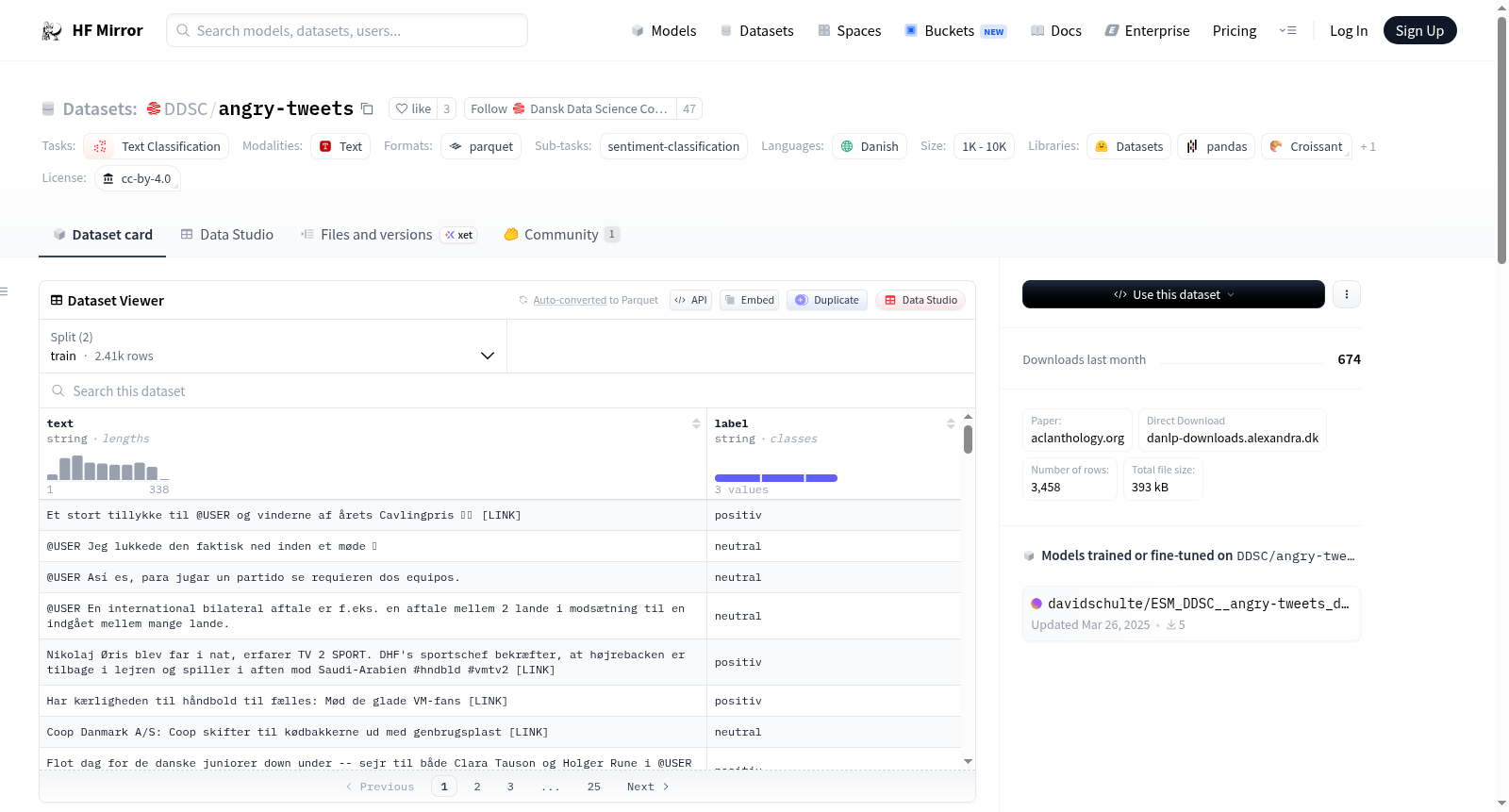The width and height of the screenshot is (1509, 812).
Task: Focus the Search this dataset field
Action: pos(507,391)
